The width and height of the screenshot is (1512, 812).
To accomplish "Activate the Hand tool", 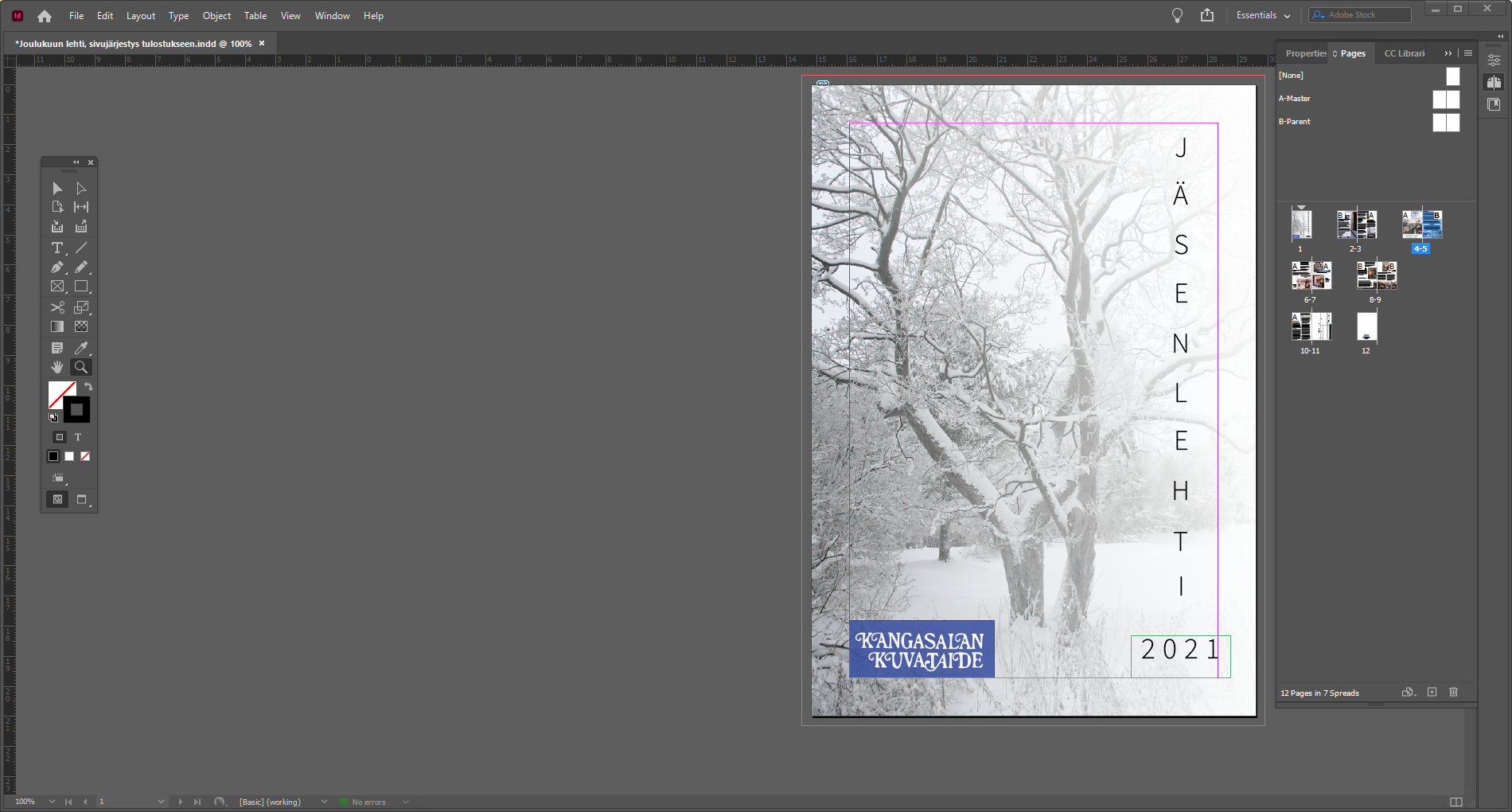I will [57, 367].
